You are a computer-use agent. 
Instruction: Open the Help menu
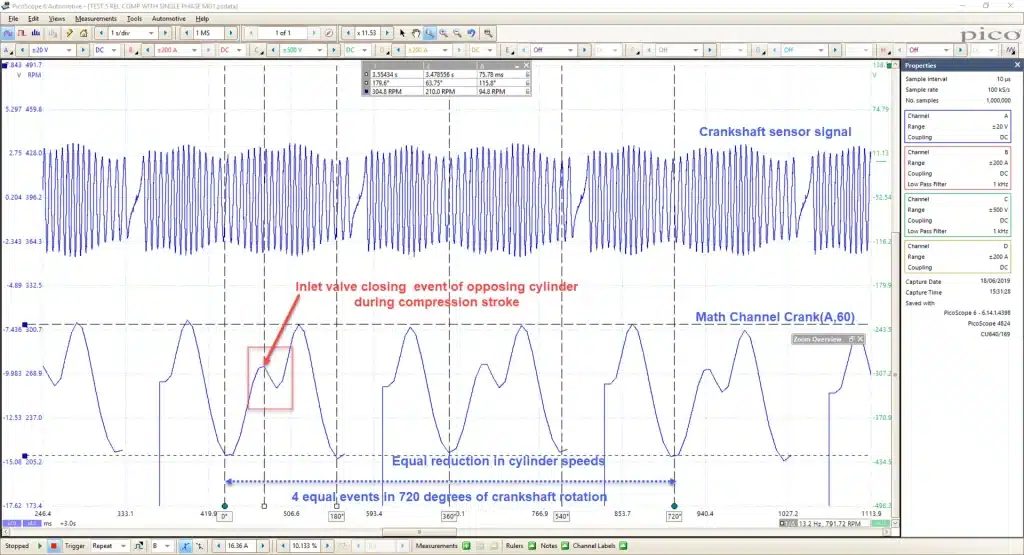tap(202, 19)
